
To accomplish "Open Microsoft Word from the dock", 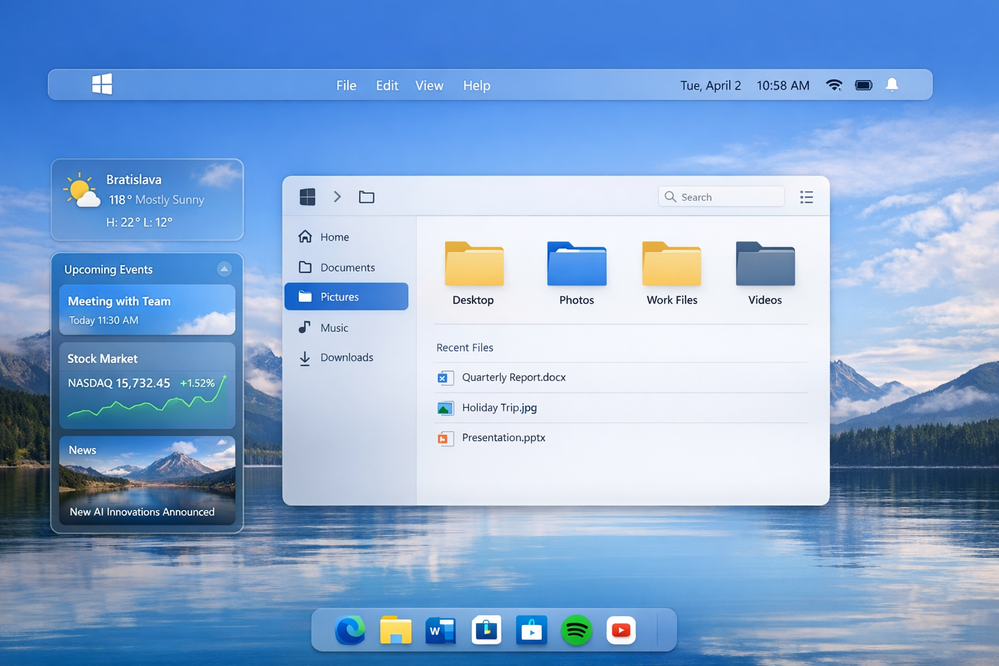I will [x=440, y=630].
